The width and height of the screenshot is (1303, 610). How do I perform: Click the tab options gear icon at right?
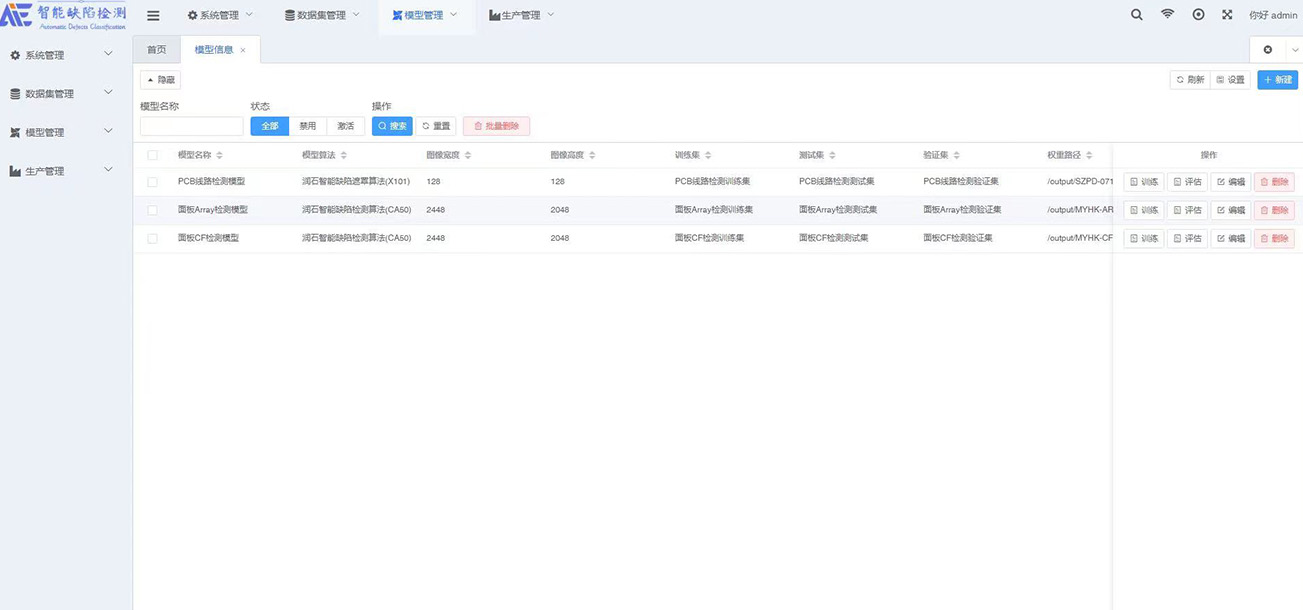(x=1268, y=49)
